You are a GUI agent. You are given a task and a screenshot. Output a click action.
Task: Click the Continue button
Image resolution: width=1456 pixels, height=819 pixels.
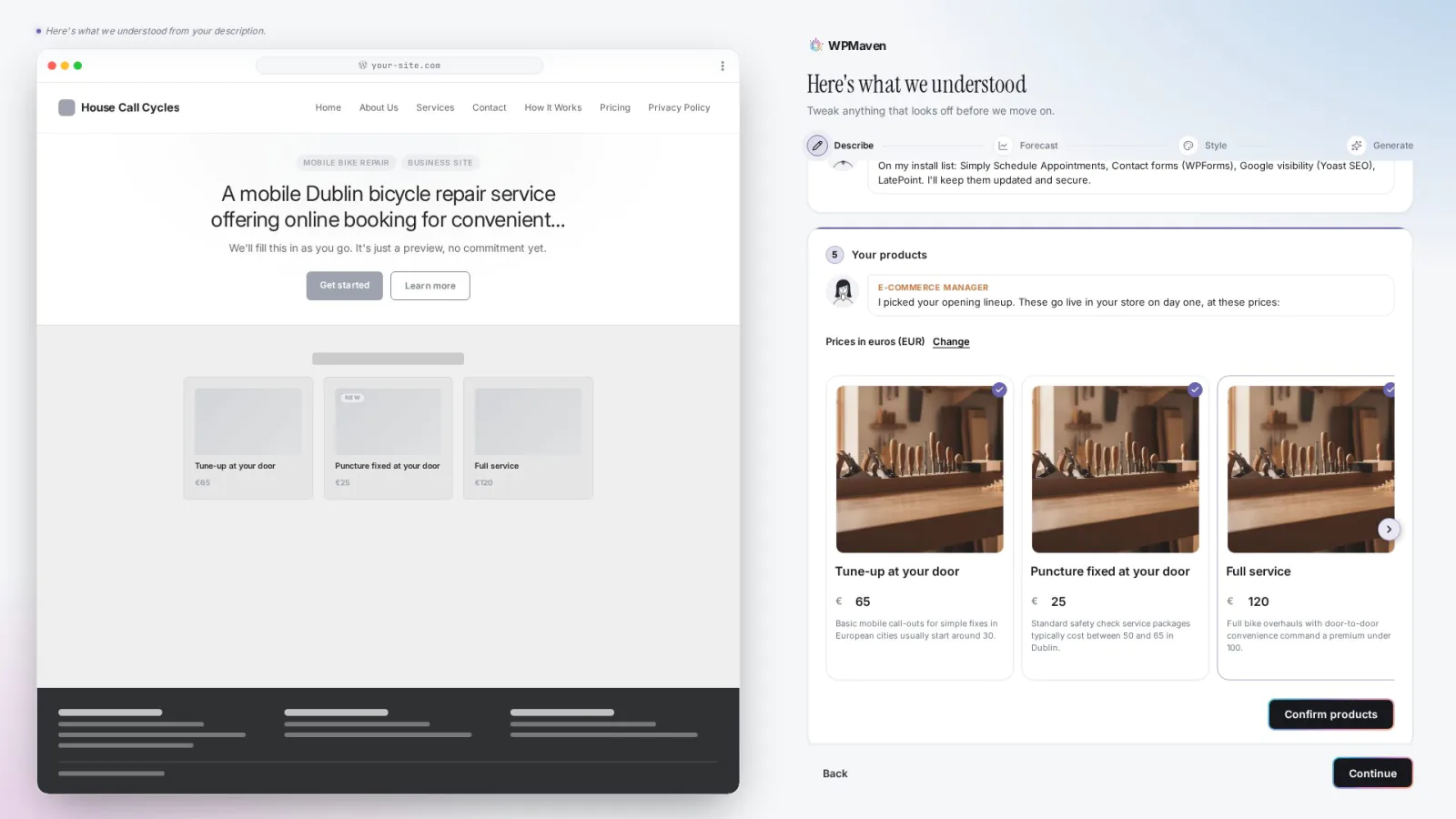click(x=1372, y=773)
